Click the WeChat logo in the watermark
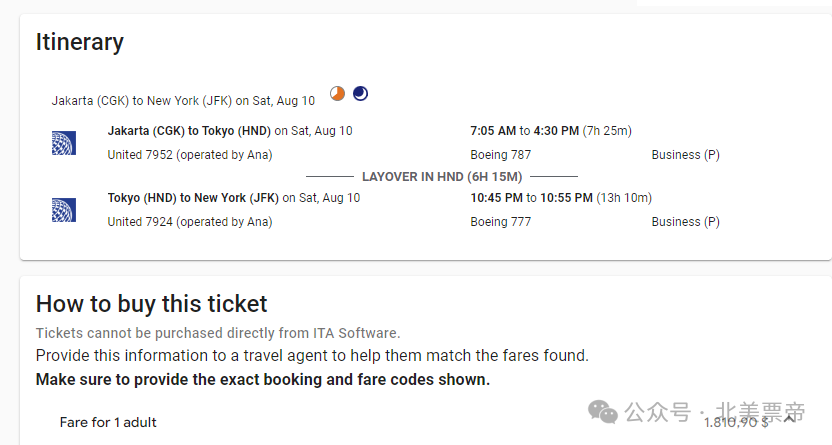Screen dimensions: 832x445 (x=603, y=412)
